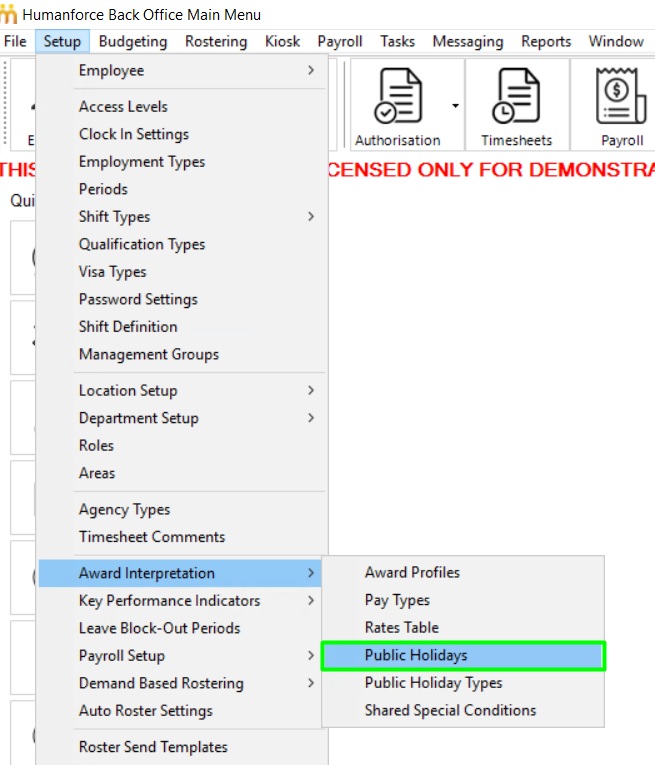655x765 pixels.
Task: Select Key Performance Indicators entry
Action: 180,600
